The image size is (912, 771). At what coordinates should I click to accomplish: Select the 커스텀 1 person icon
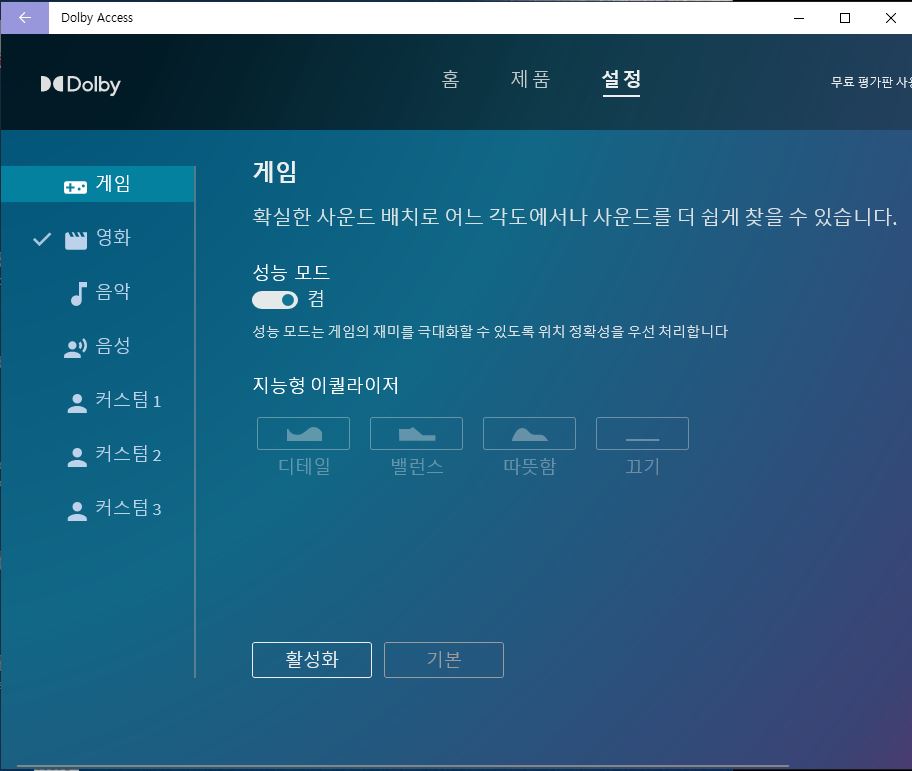point(77,403)
